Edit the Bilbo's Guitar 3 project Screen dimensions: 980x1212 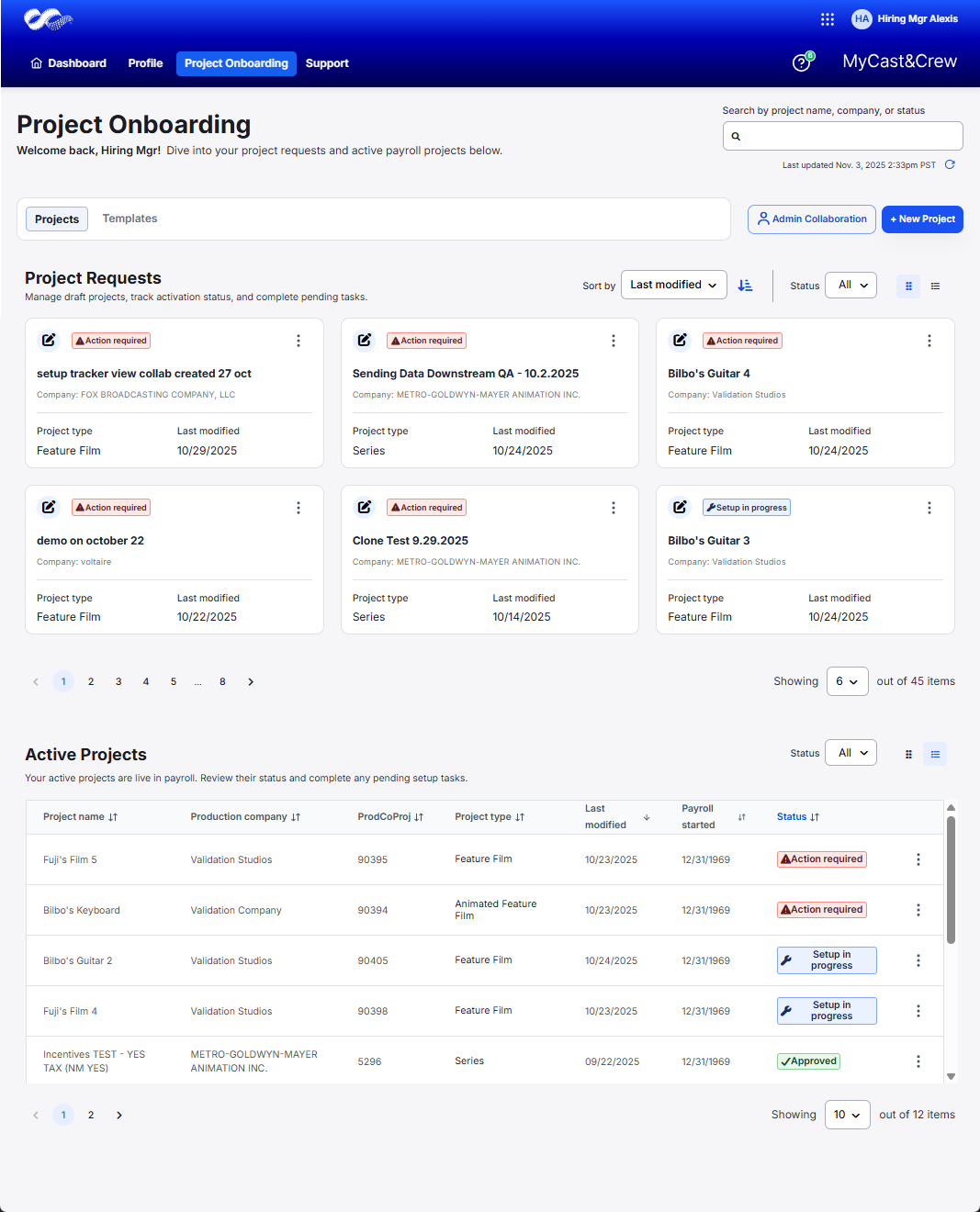point(680,508)
